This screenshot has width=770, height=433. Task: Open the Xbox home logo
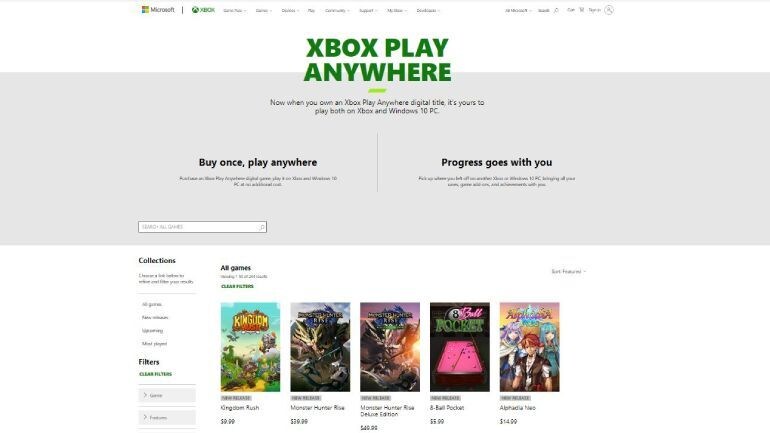coord(203,10)
